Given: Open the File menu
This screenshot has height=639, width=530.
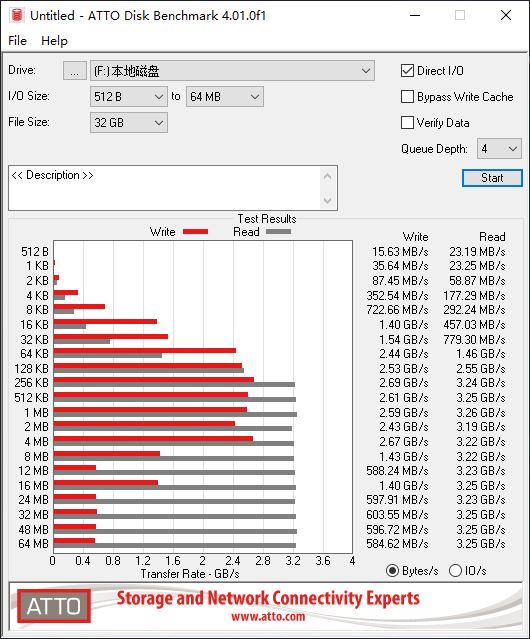Looking at the screenshot, I should [x=18, y=41].
